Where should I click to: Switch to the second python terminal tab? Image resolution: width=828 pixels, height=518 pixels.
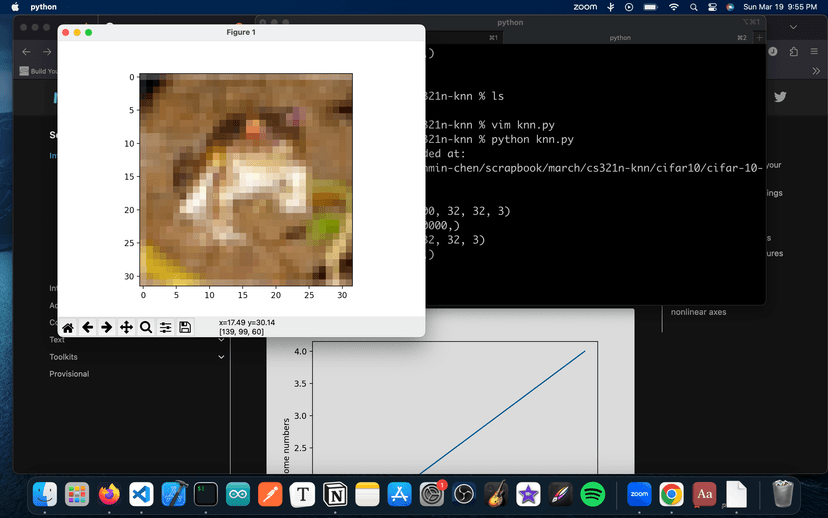tap(620, 37)
